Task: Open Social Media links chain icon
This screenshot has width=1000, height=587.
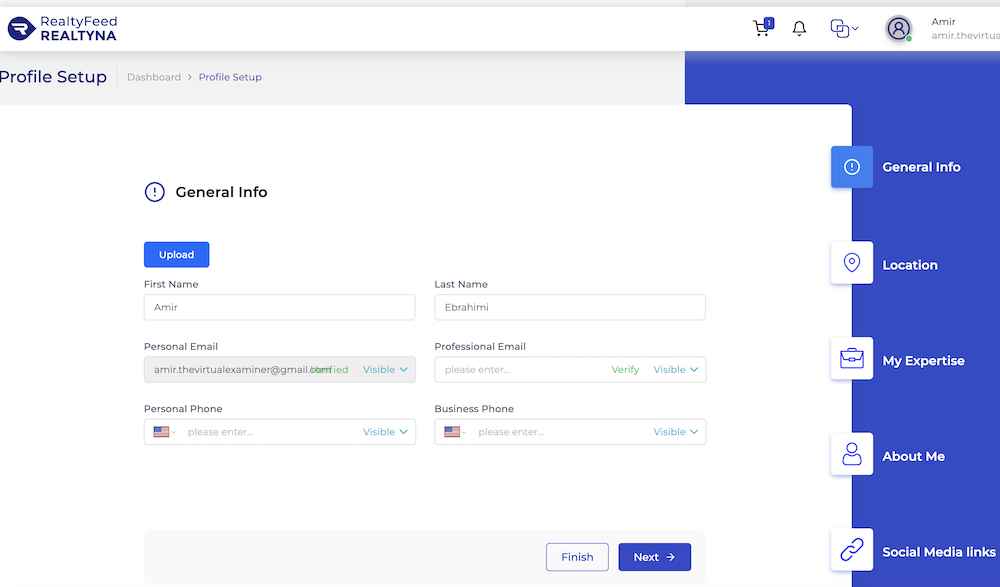Action: (851, 550)
